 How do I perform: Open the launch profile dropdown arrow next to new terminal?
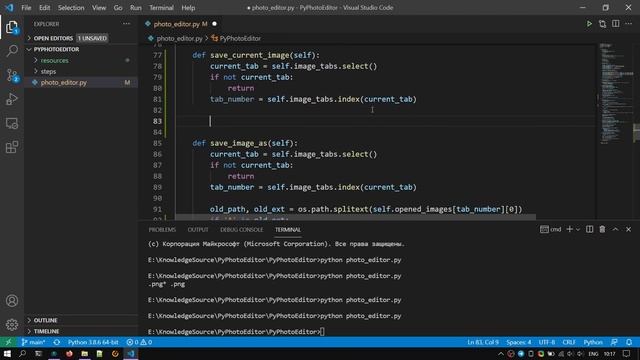tap(578, 229)
